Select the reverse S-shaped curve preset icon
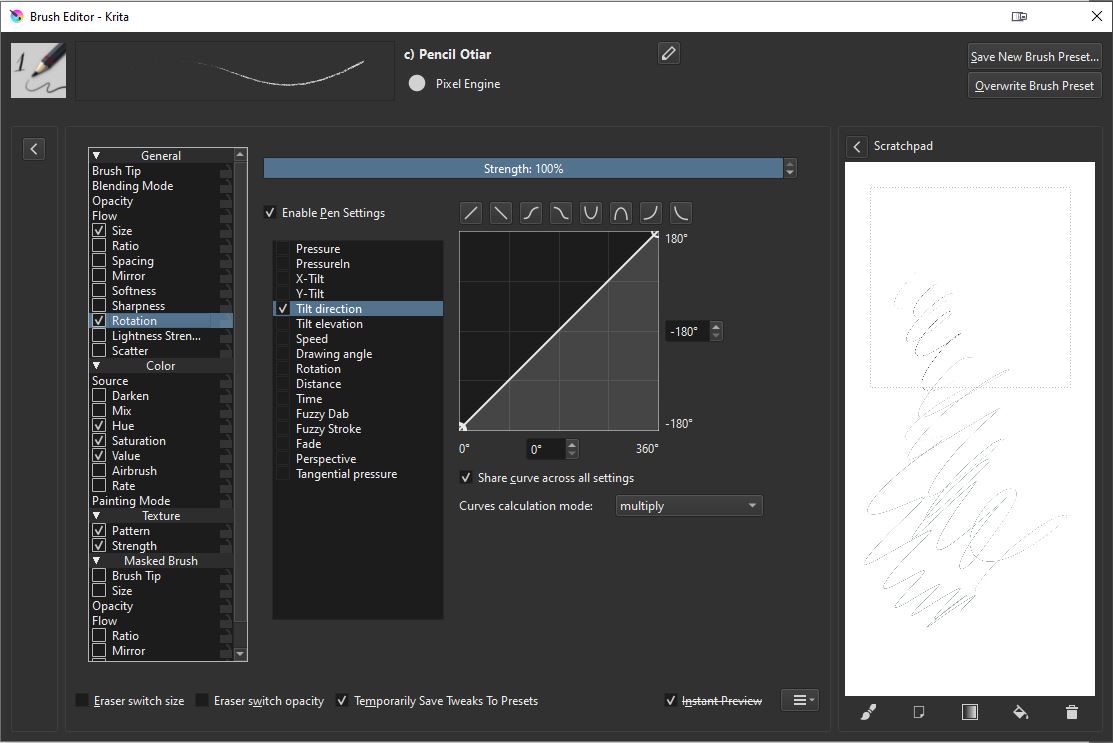The width and height of the screenshot is (1113, 743). pos(561,213)
